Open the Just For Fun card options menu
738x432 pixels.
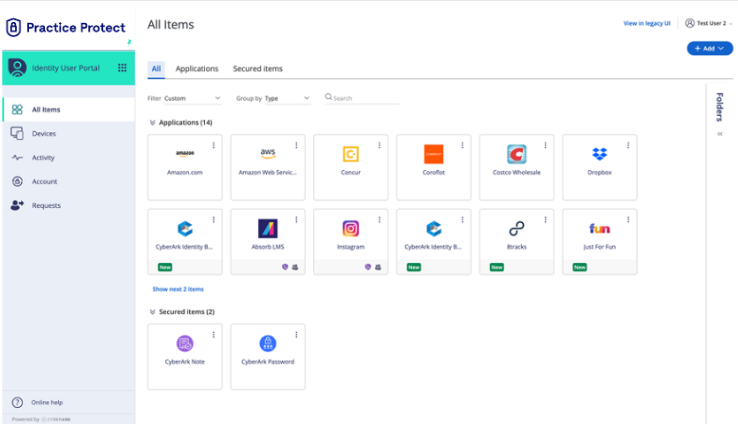(628, 220)
